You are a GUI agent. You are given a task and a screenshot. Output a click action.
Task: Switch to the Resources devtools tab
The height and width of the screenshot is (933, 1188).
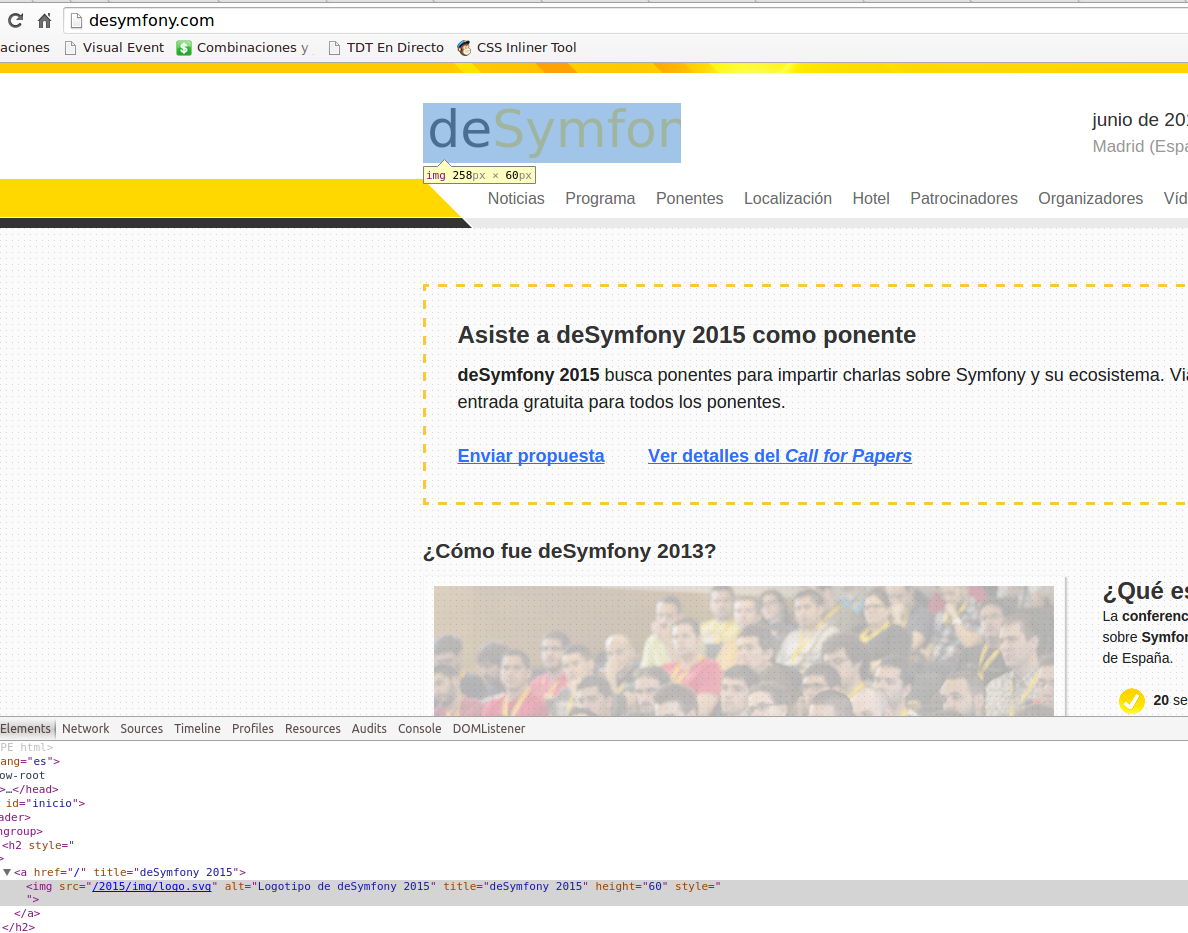313,728
